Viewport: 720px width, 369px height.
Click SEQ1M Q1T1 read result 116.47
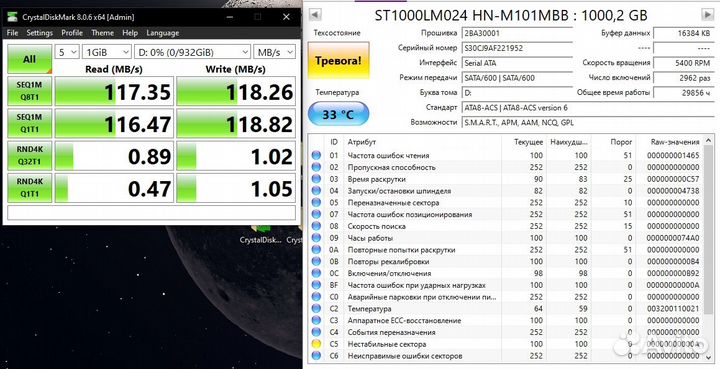(x=114, y=123)
